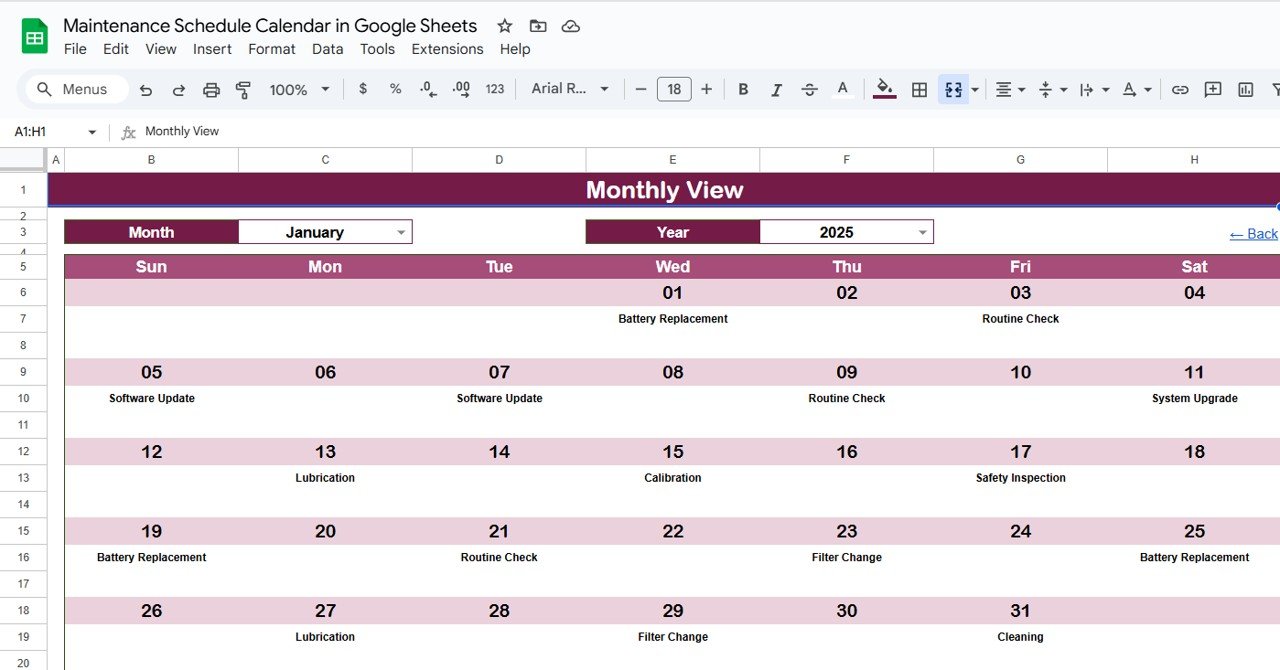Open vertical align dropdown

1052,89
